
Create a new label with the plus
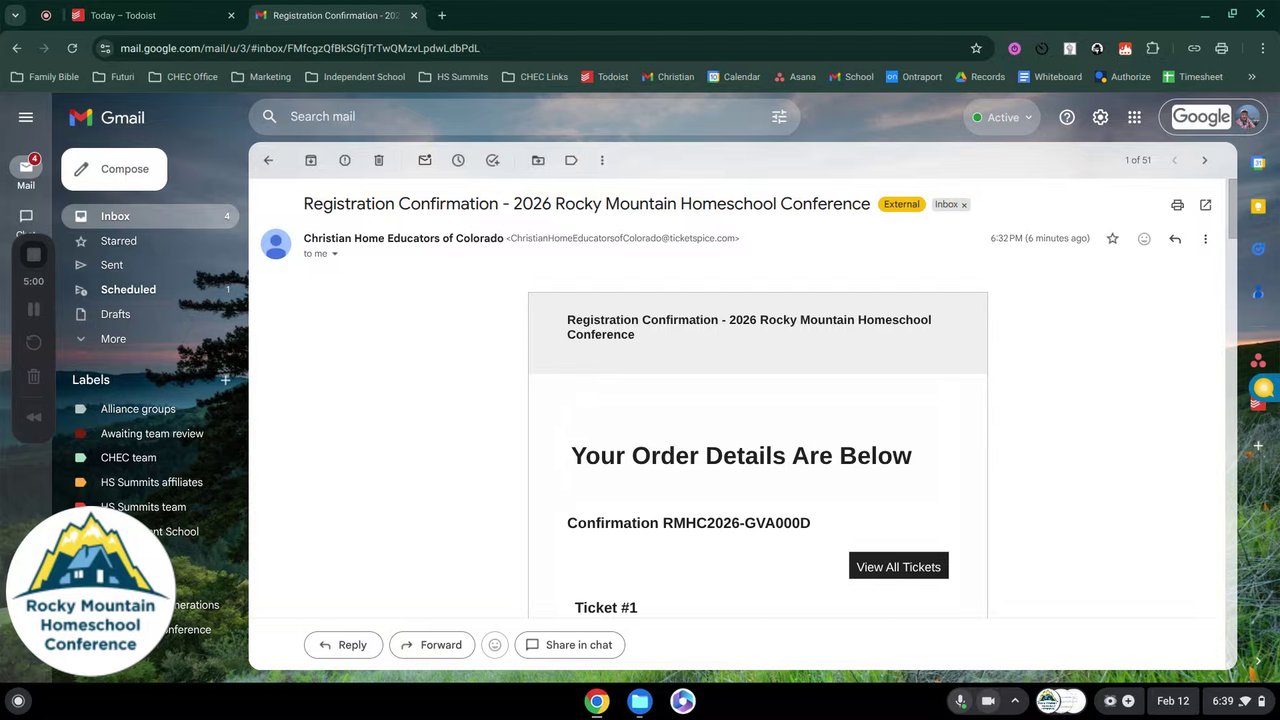tap(225, 380)
